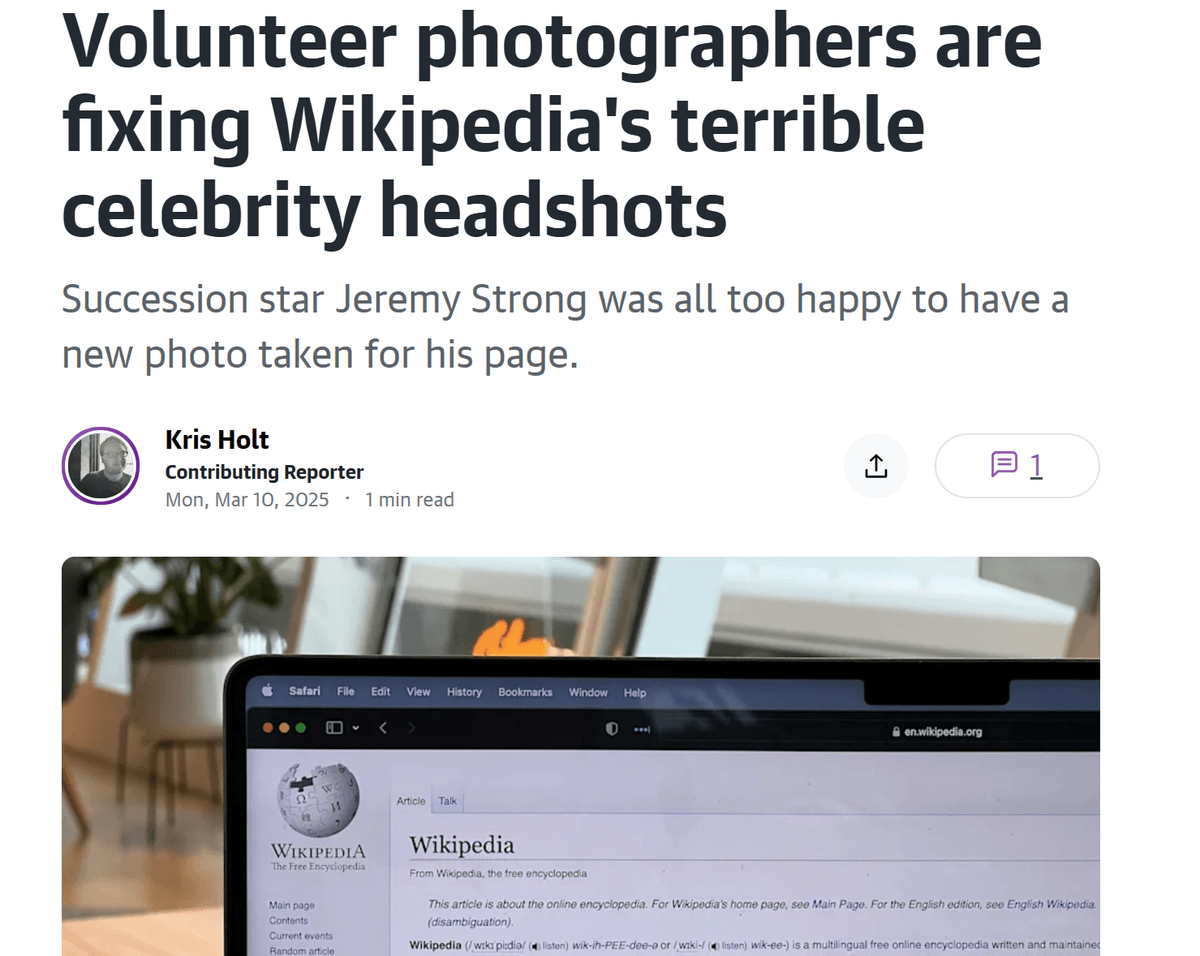Viewport: 1200px width, 956px height.
Task: Open the comments speech bubble icon
Action: point(1004,465)
